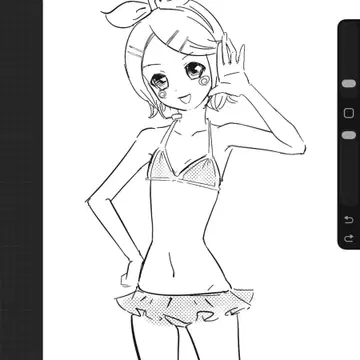
Task: Tap the undo arrow in sidebar
Action: 349,220
